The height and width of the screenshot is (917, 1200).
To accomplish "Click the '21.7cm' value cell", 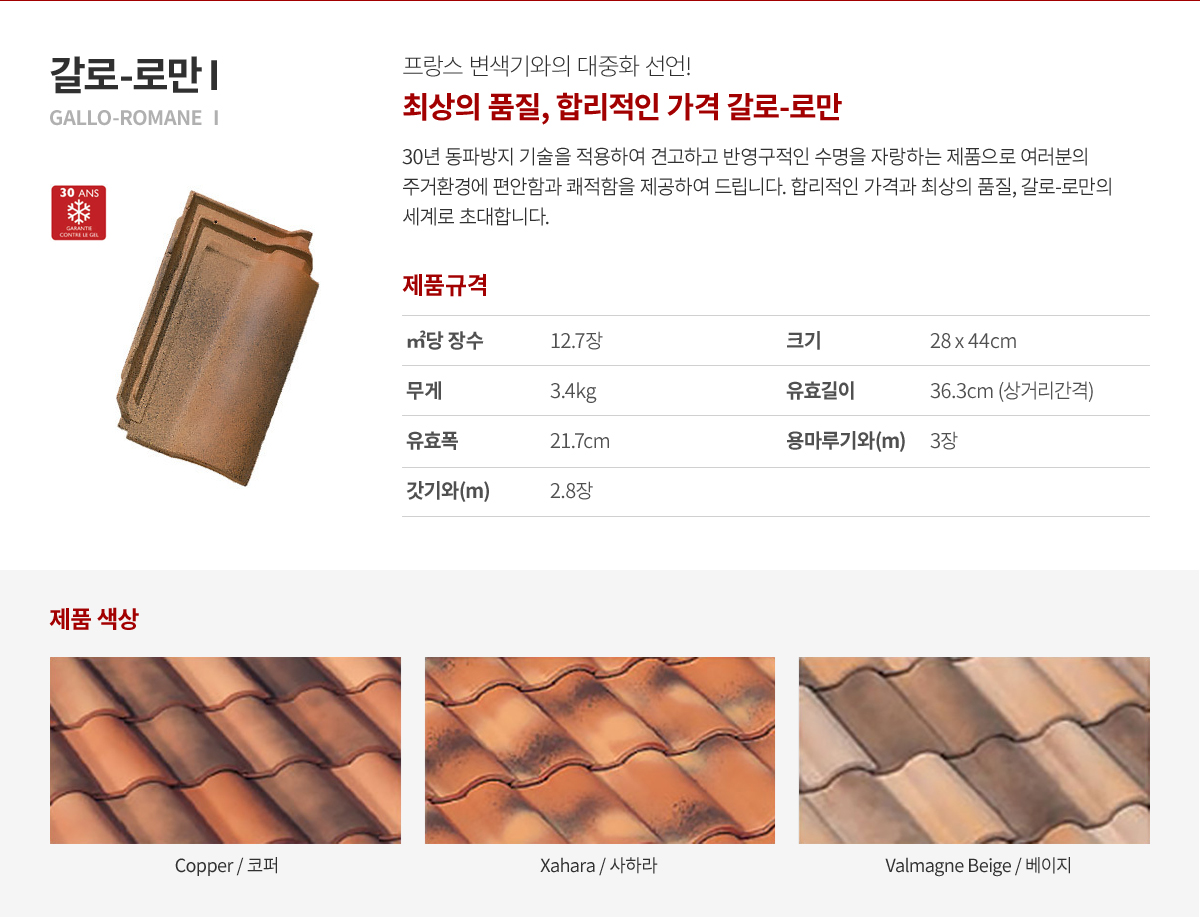I will (x=580, y=441).
